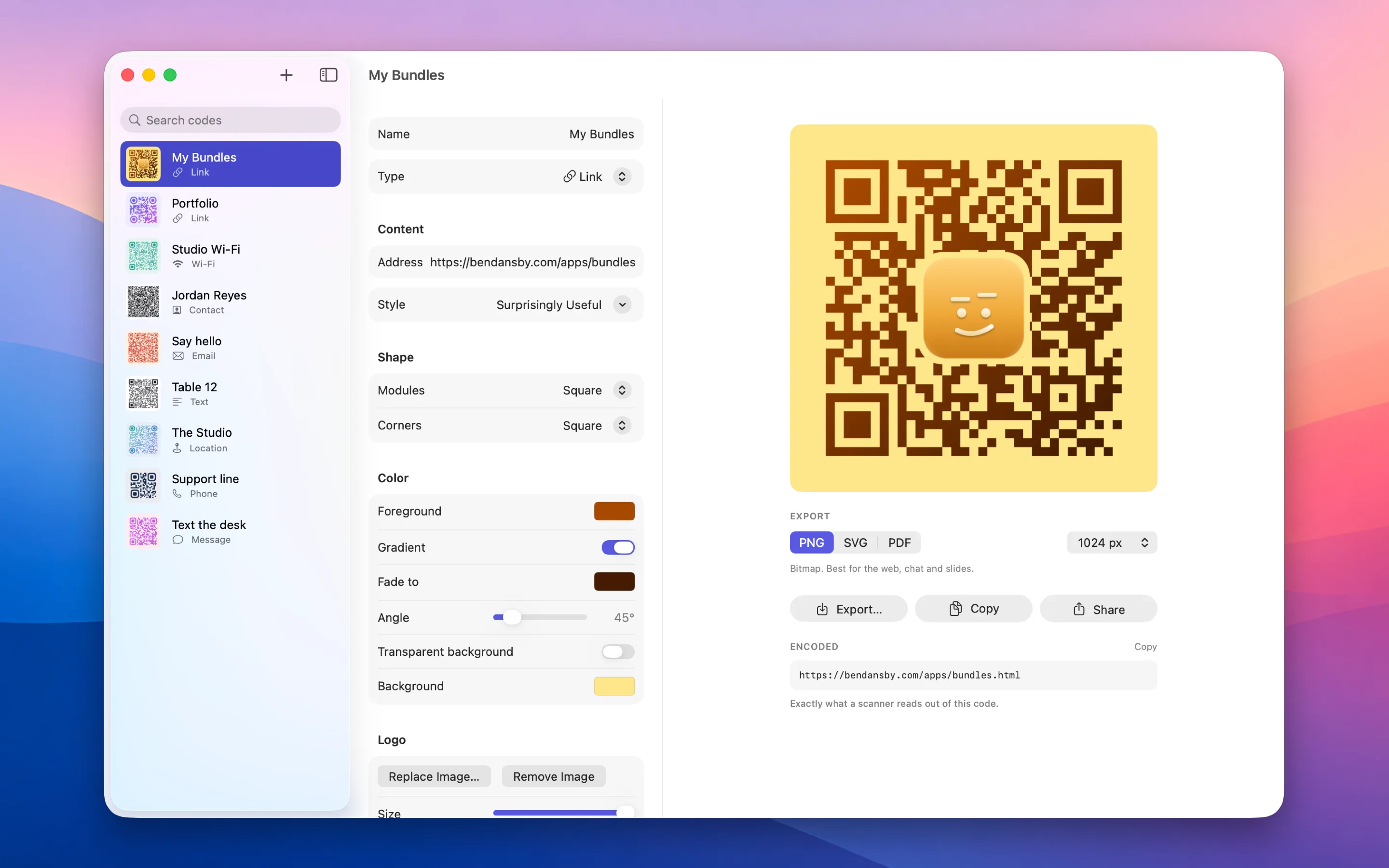Click the Search codes field
The height and width of the screenshot is (868, 1389).
pyautogui.click(x=230, y=120)
